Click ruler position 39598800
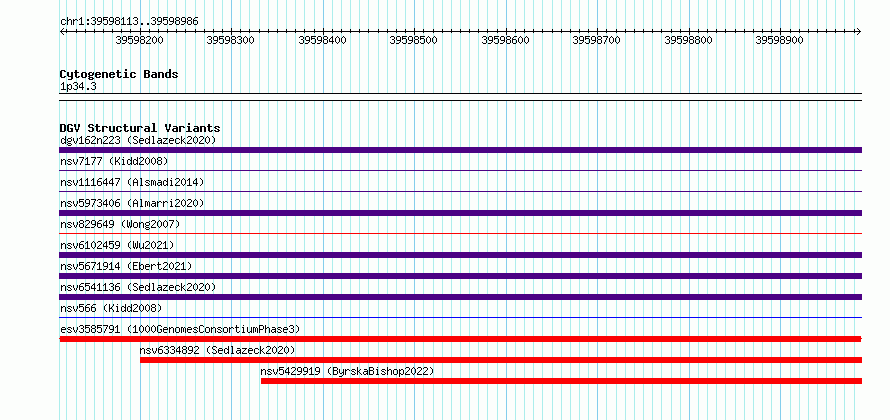Viewport: 890px width, 420px height. click(x=689, y=40)
